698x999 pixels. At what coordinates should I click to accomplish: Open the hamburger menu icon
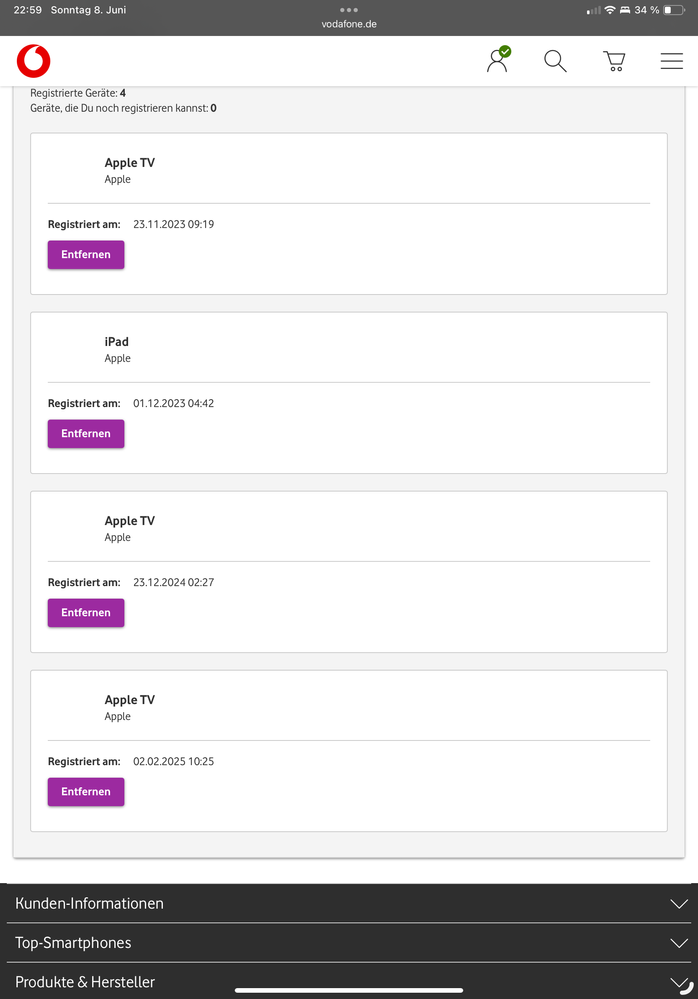[672, 61]
